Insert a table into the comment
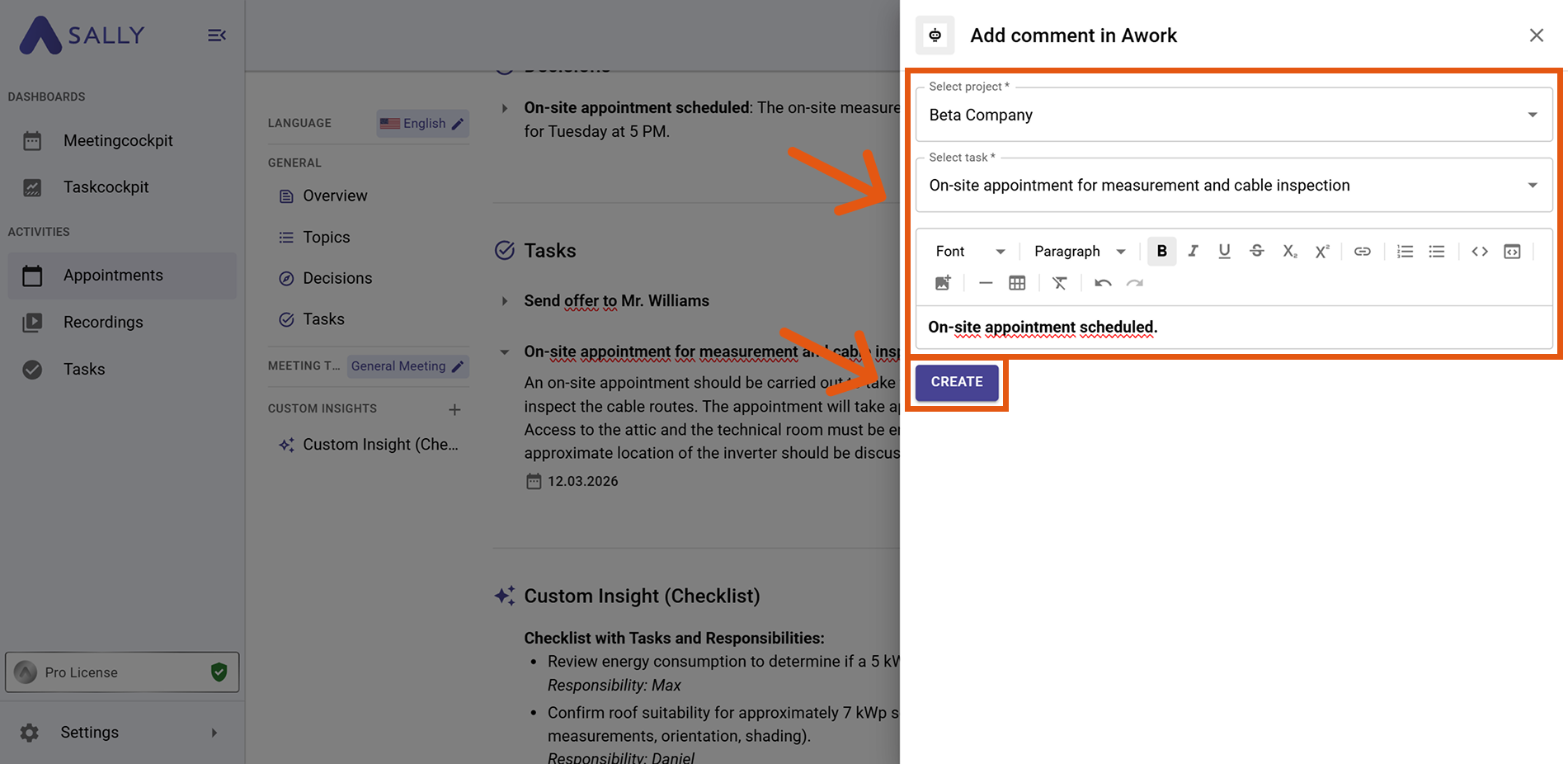Image resolution: width=1568 pixels, height=764 pixels. 1017,283
